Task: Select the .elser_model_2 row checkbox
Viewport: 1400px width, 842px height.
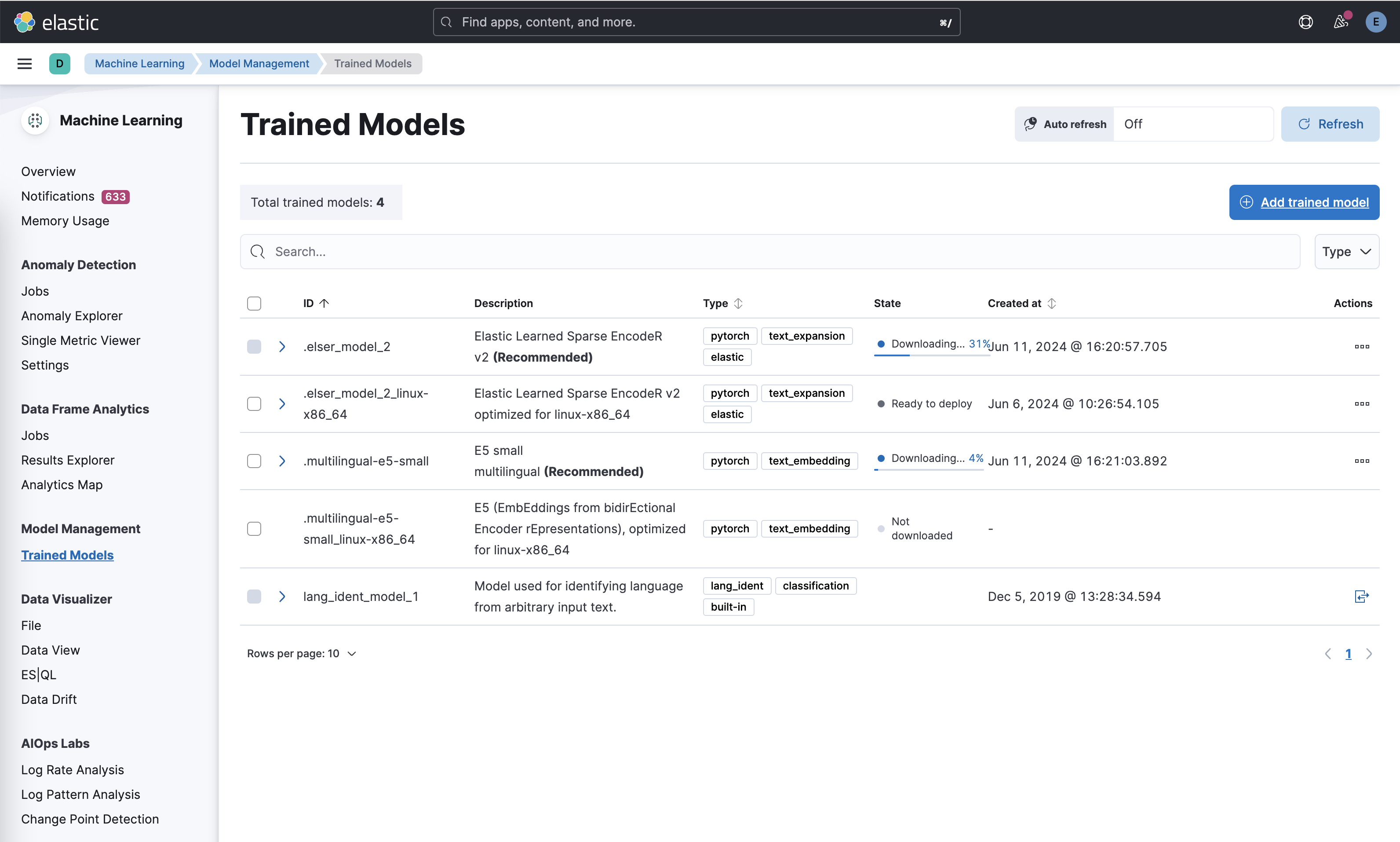Action: 254,347
